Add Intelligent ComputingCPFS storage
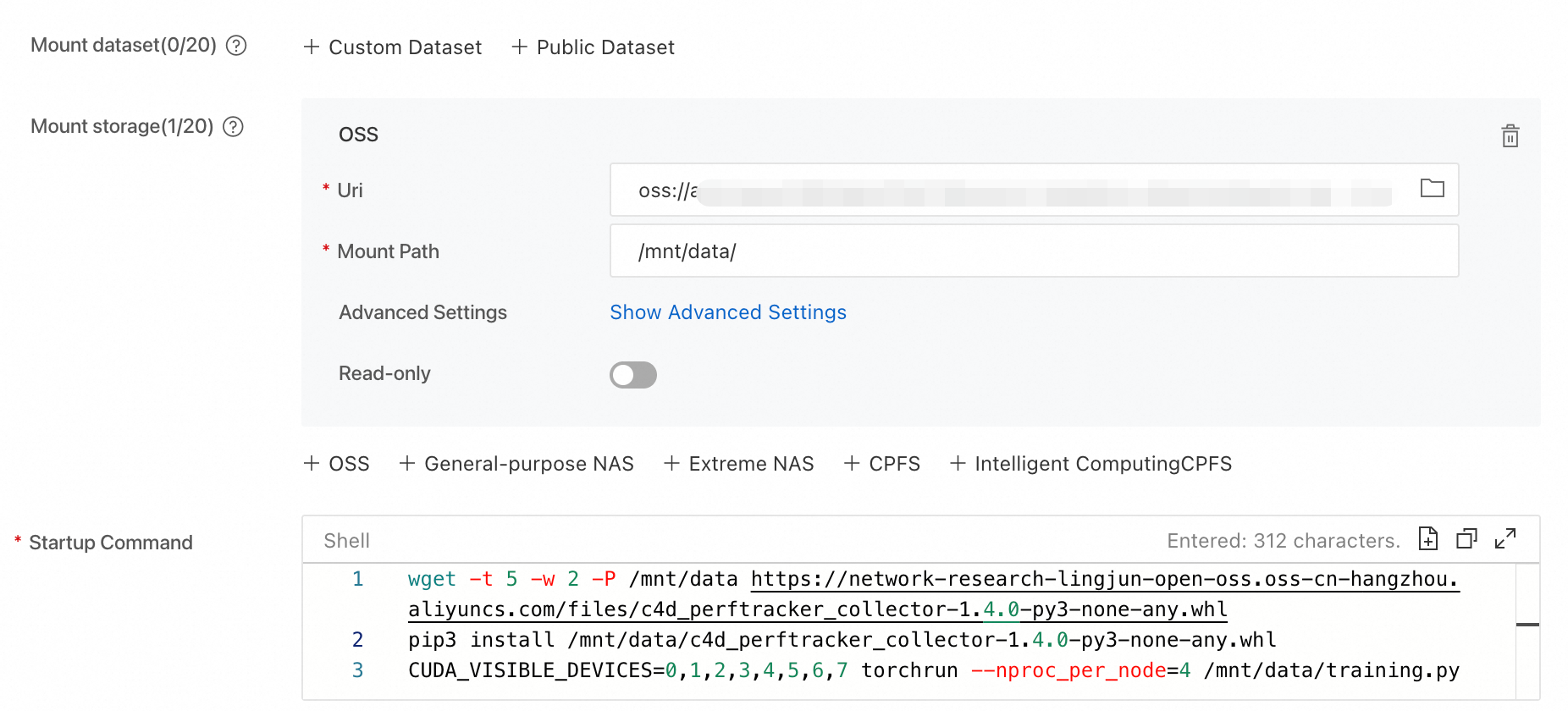Viewport: 1568px width, 711px height. point(1090,464)
